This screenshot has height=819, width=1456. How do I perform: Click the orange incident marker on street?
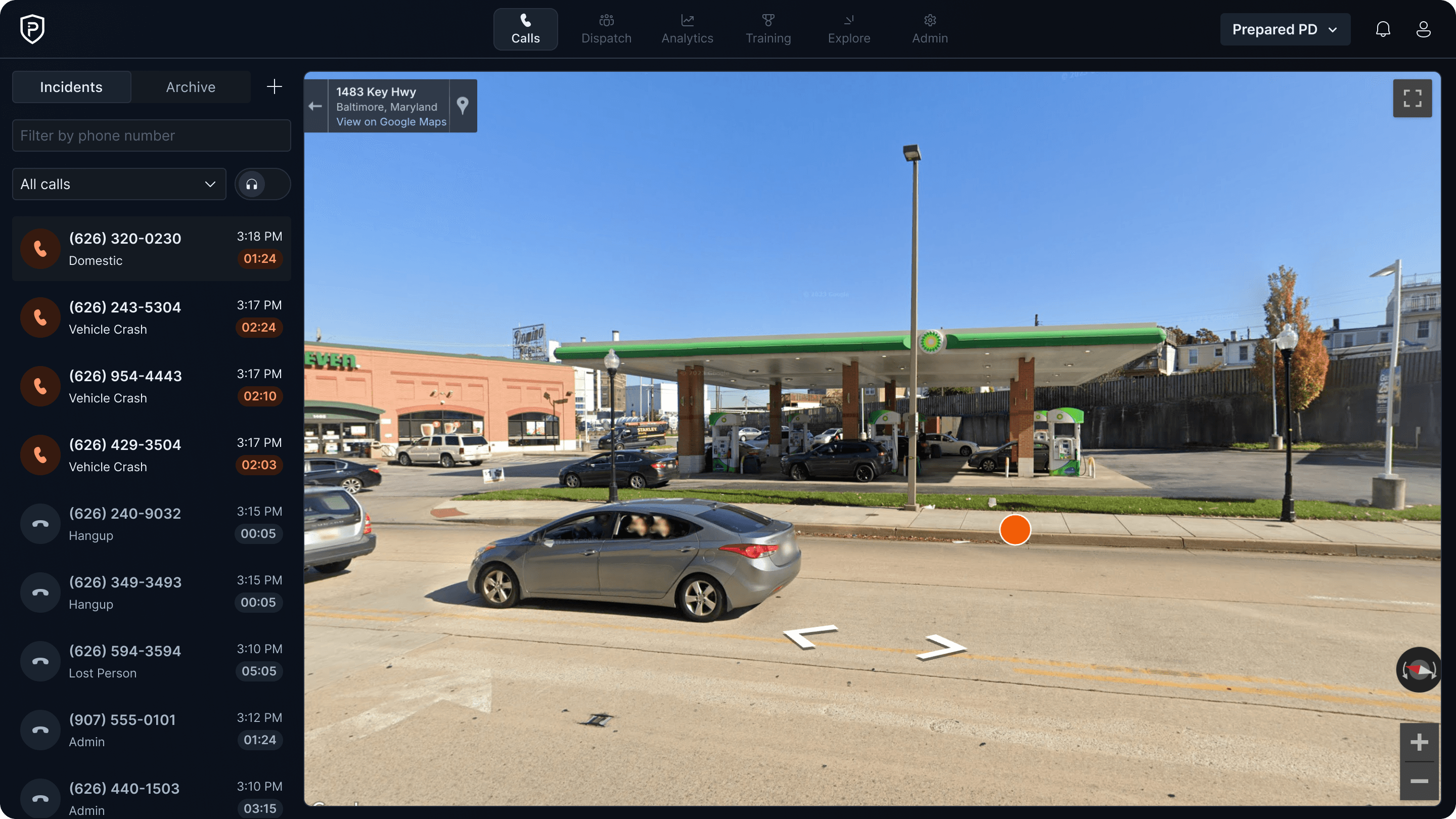click(1015, 530)
